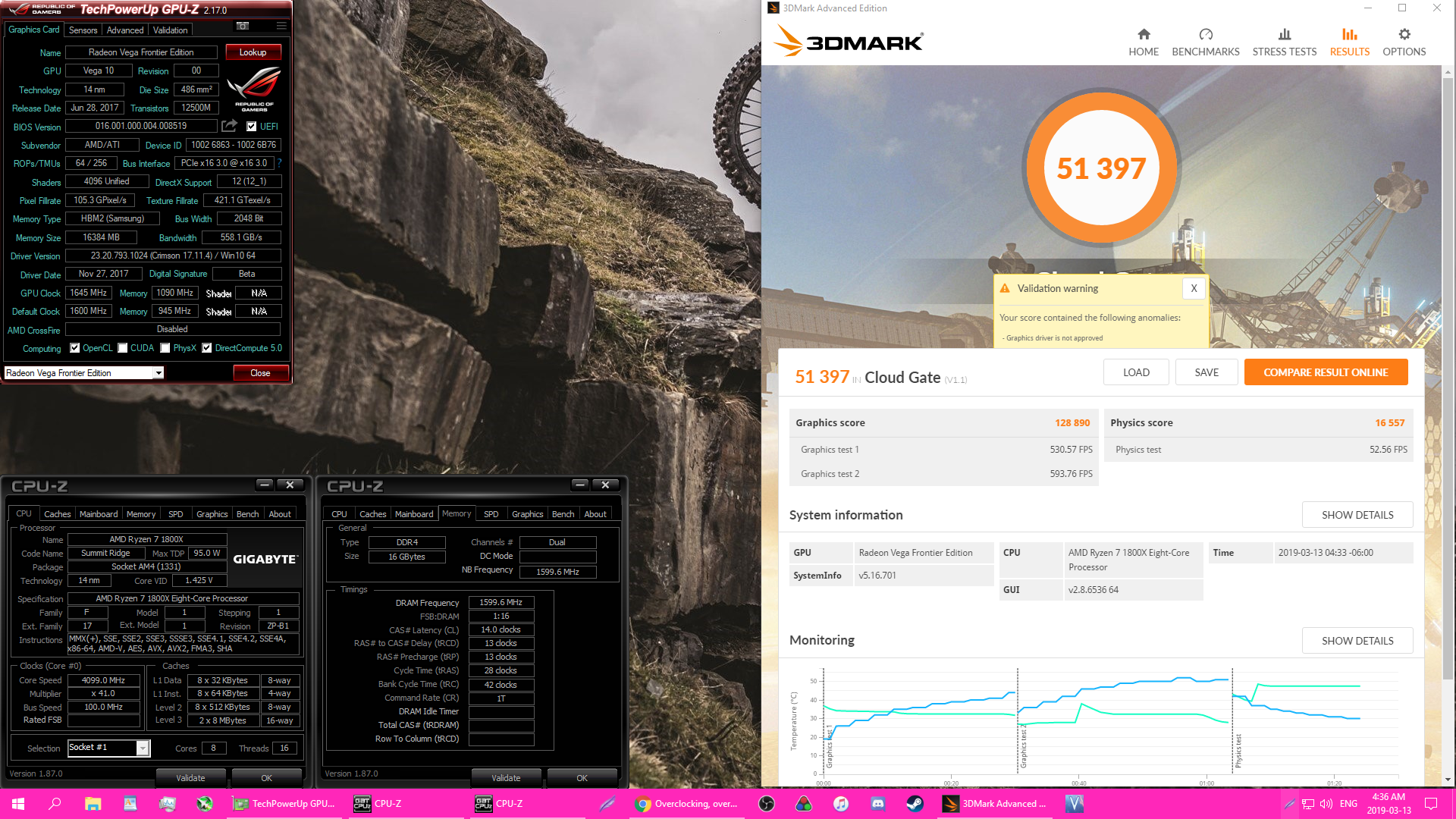This screenshot has width=1456, height=819.
Task: Toggle the PhysX checkbox
Action: pos(165,348)
